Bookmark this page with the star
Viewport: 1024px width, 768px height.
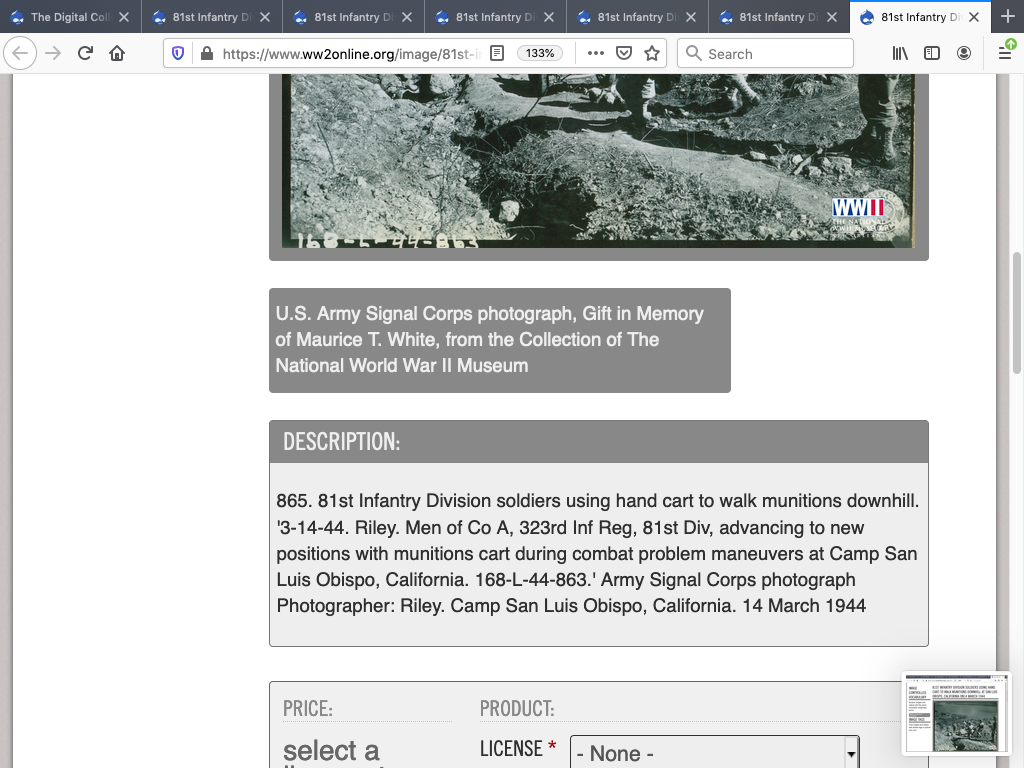pos(652,53)
